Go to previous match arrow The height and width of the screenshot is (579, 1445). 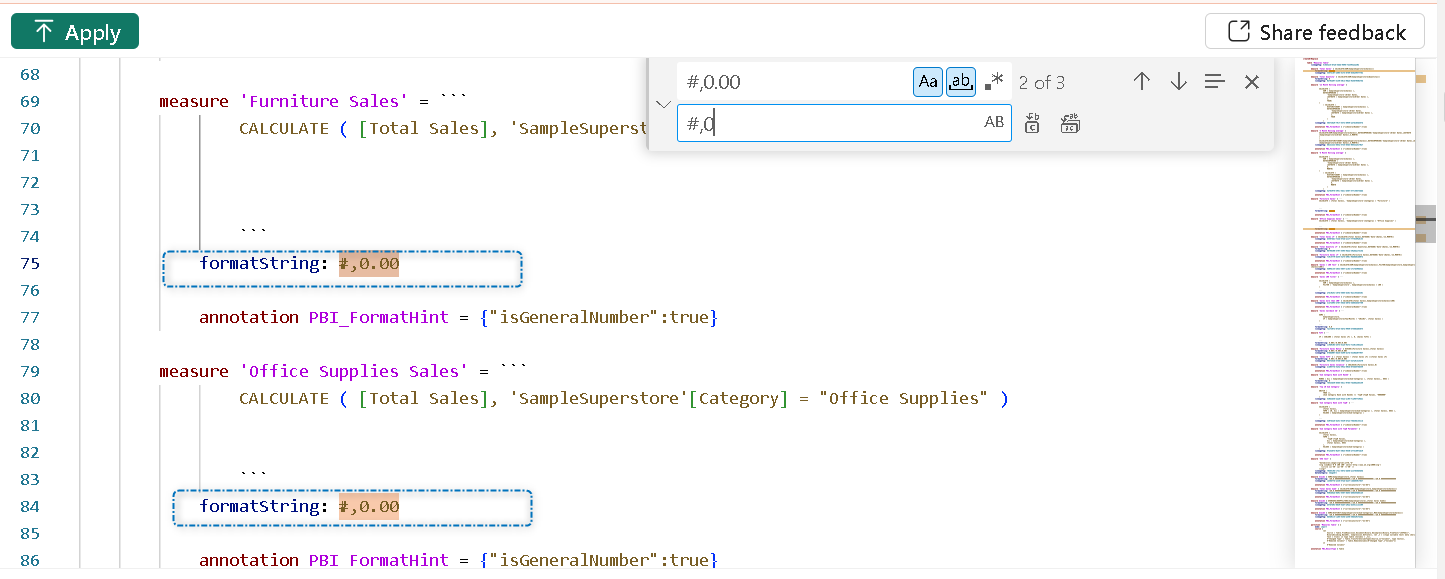click(x=1141, y=82)
